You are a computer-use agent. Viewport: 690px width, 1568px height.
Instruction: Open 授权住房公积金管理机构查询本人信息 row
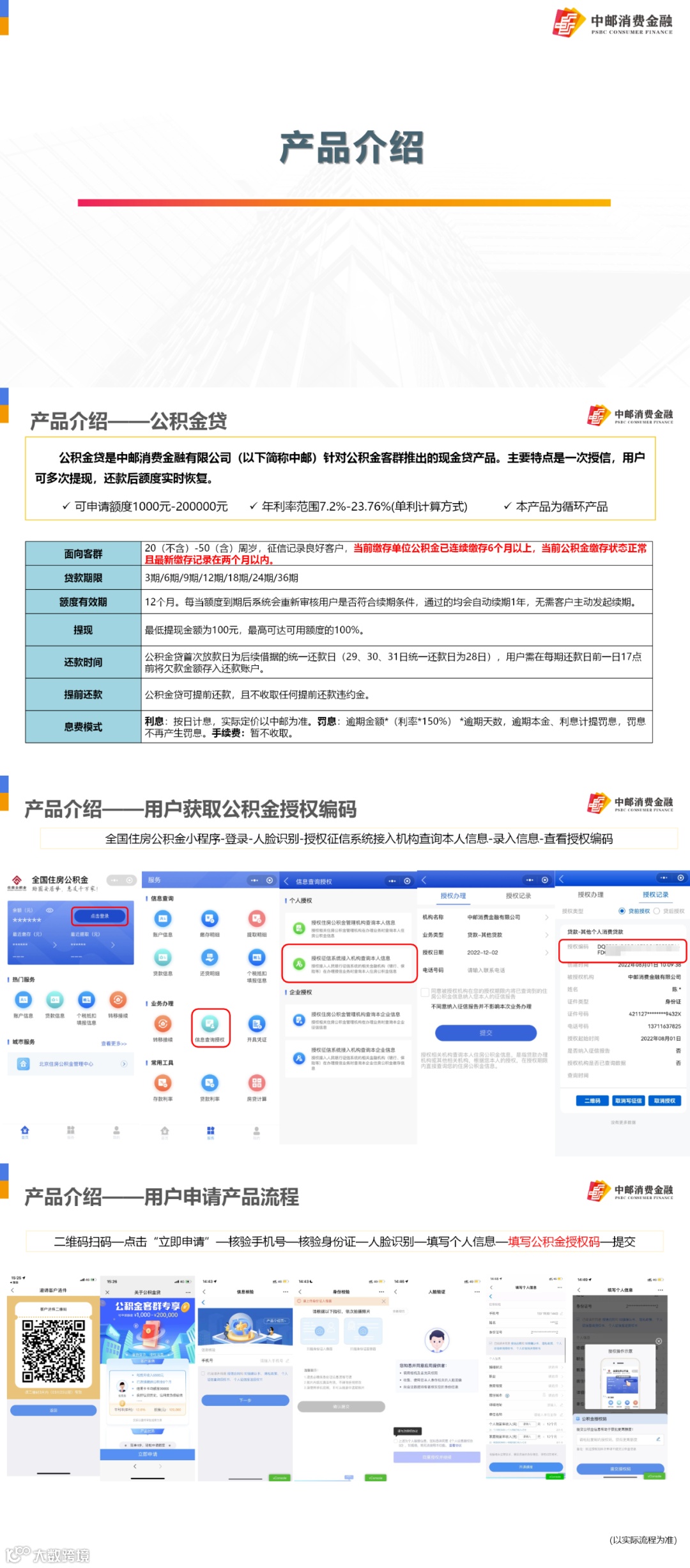point(348,928)
